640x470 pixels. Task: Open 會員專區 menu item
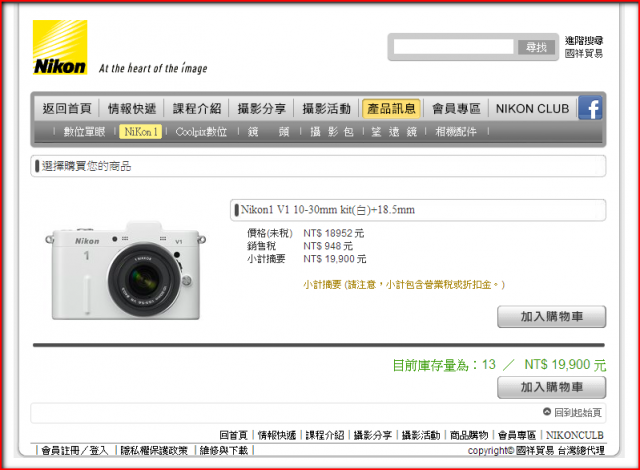pos(456,109)
